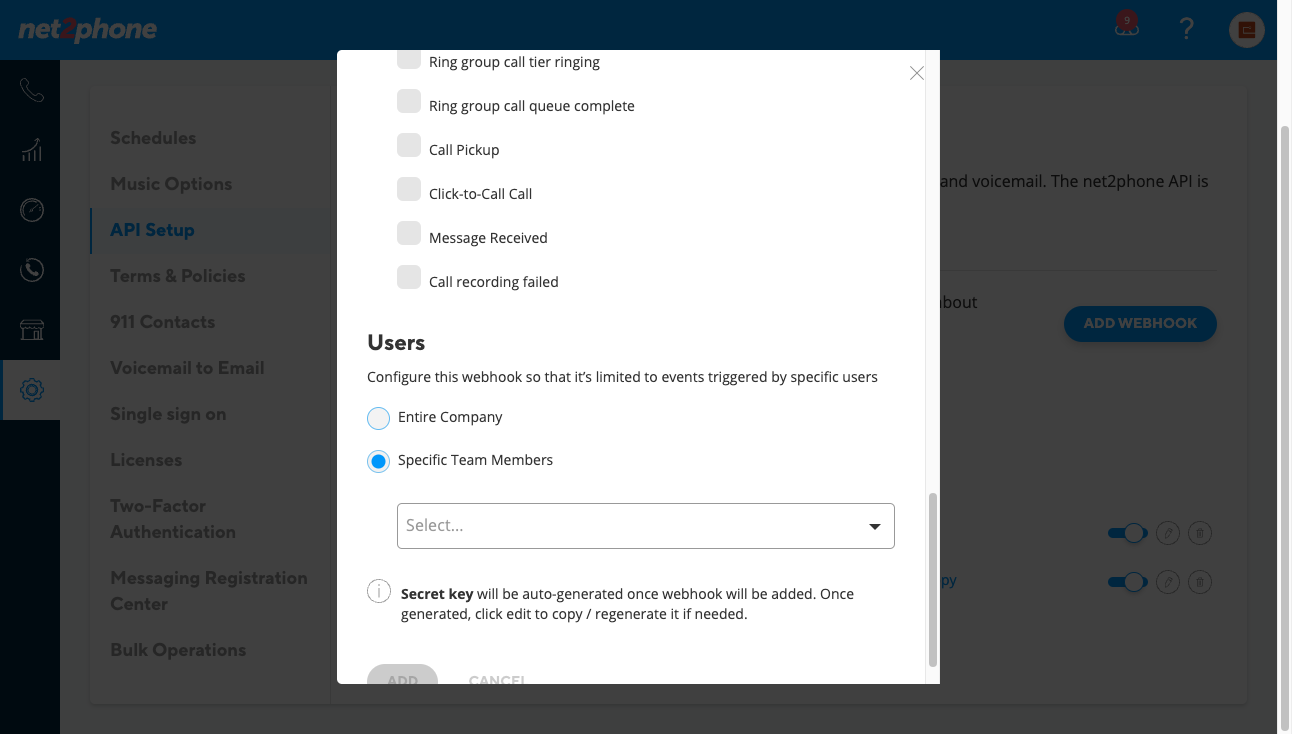
Task: Go to the Schedules settings section
Action: coord(153,138)
